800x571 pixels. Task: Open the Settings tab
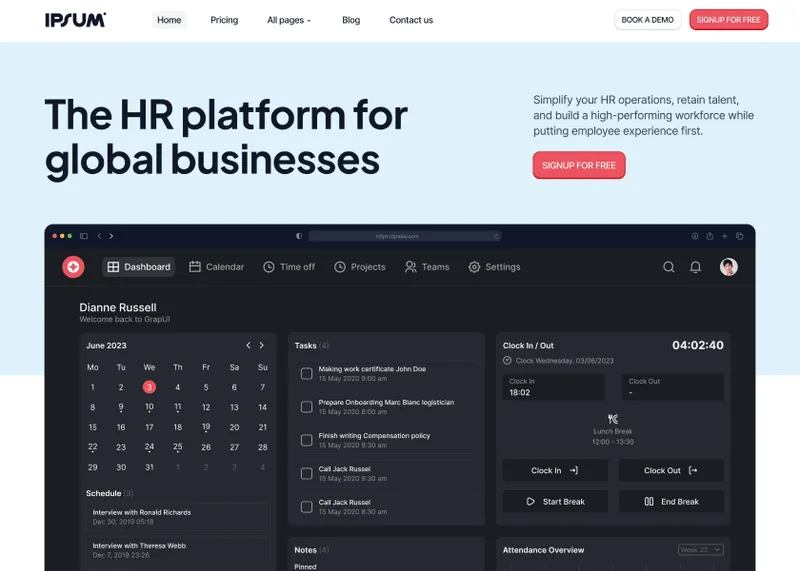(x=494, y=267)
